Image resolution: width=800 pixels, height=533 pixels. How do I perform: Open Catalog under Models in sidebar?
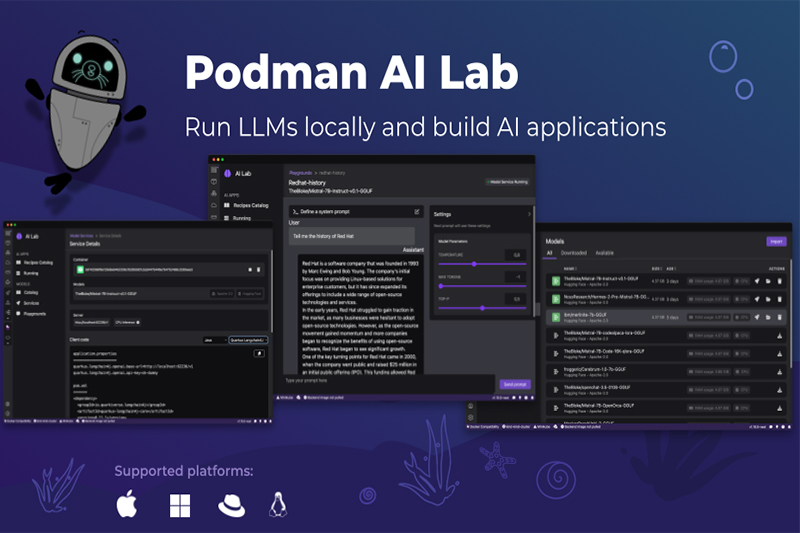(28, 292)
